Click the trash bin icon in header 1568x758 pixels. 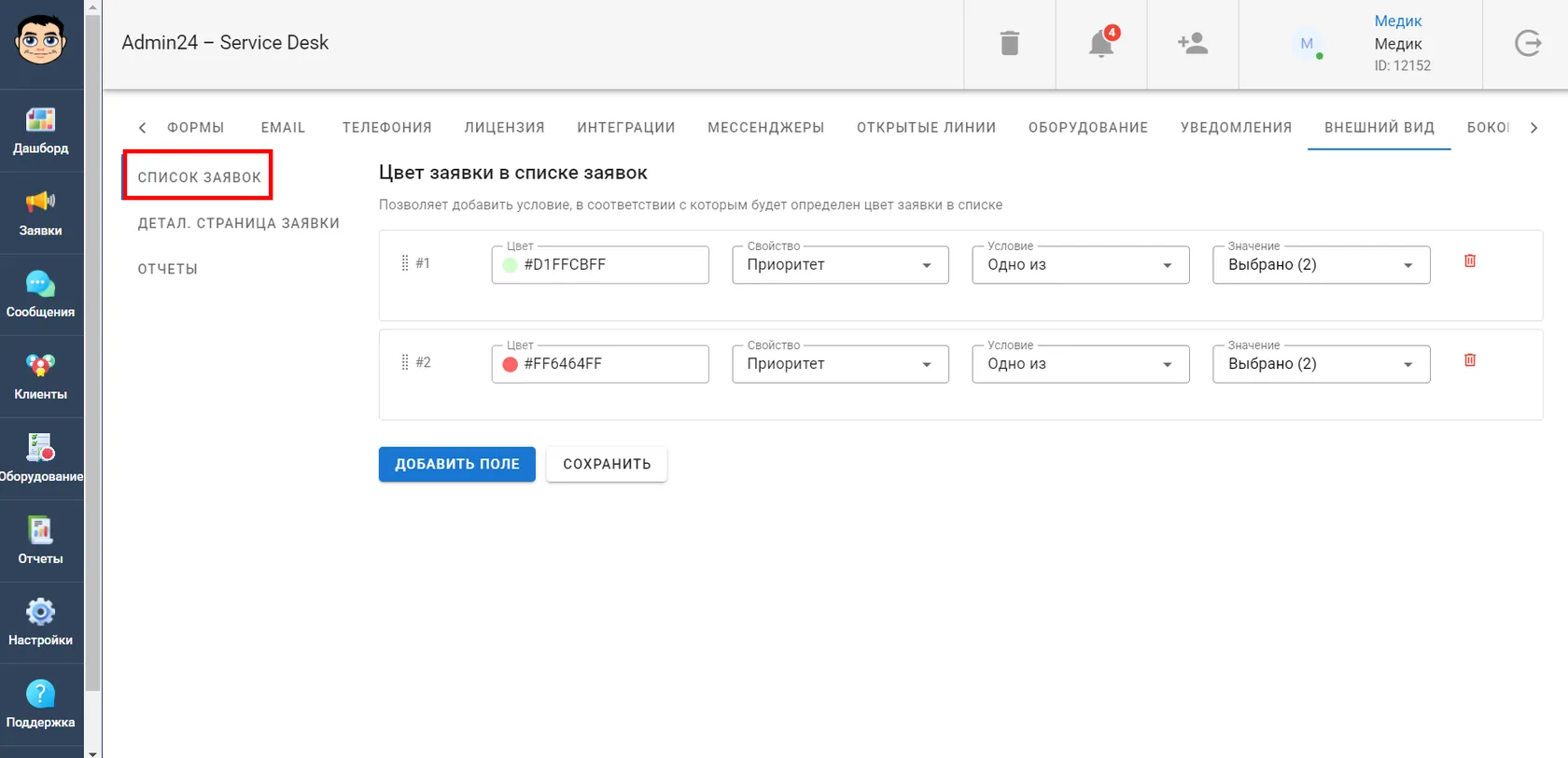(1010, 43)
